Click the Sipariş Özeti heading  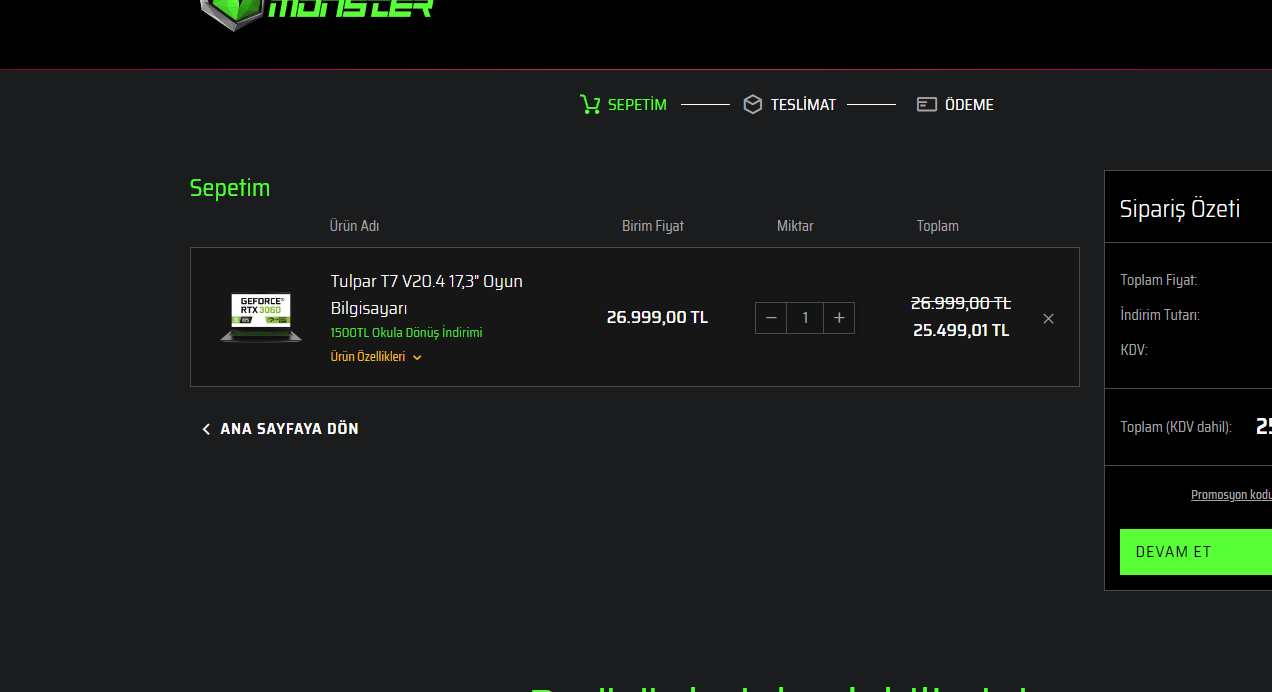click(x=1180, y=209)
